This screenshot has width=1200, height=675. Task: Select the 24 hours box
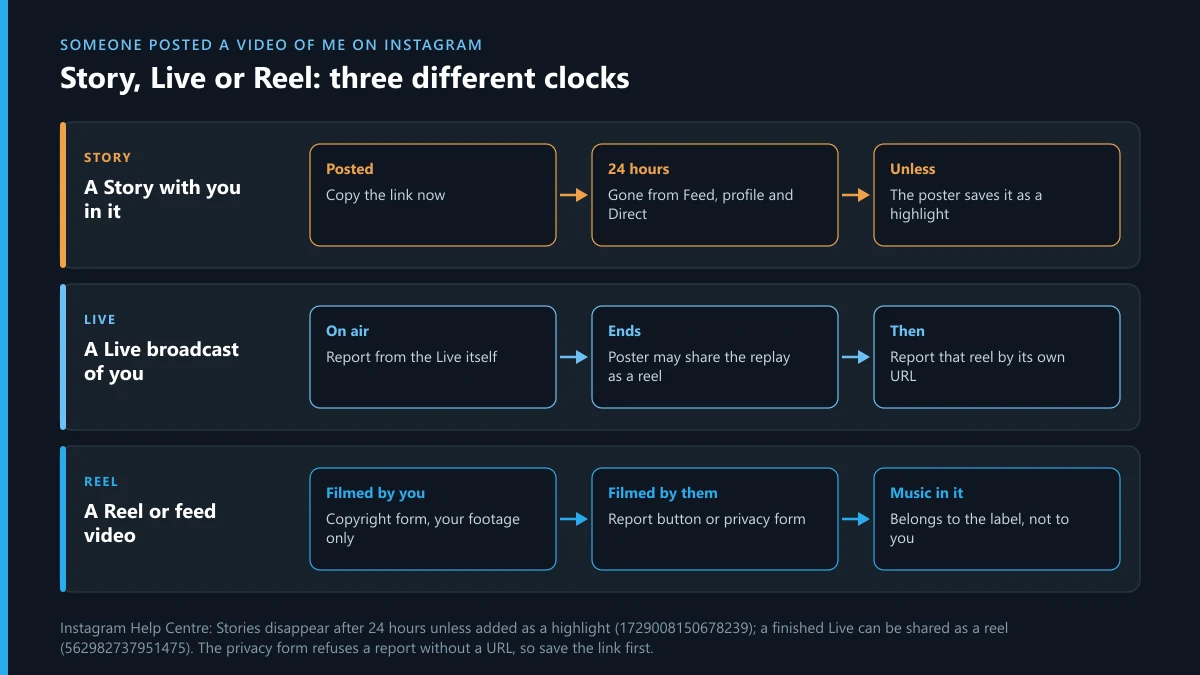pyautogui.click(x=715, y=195)
